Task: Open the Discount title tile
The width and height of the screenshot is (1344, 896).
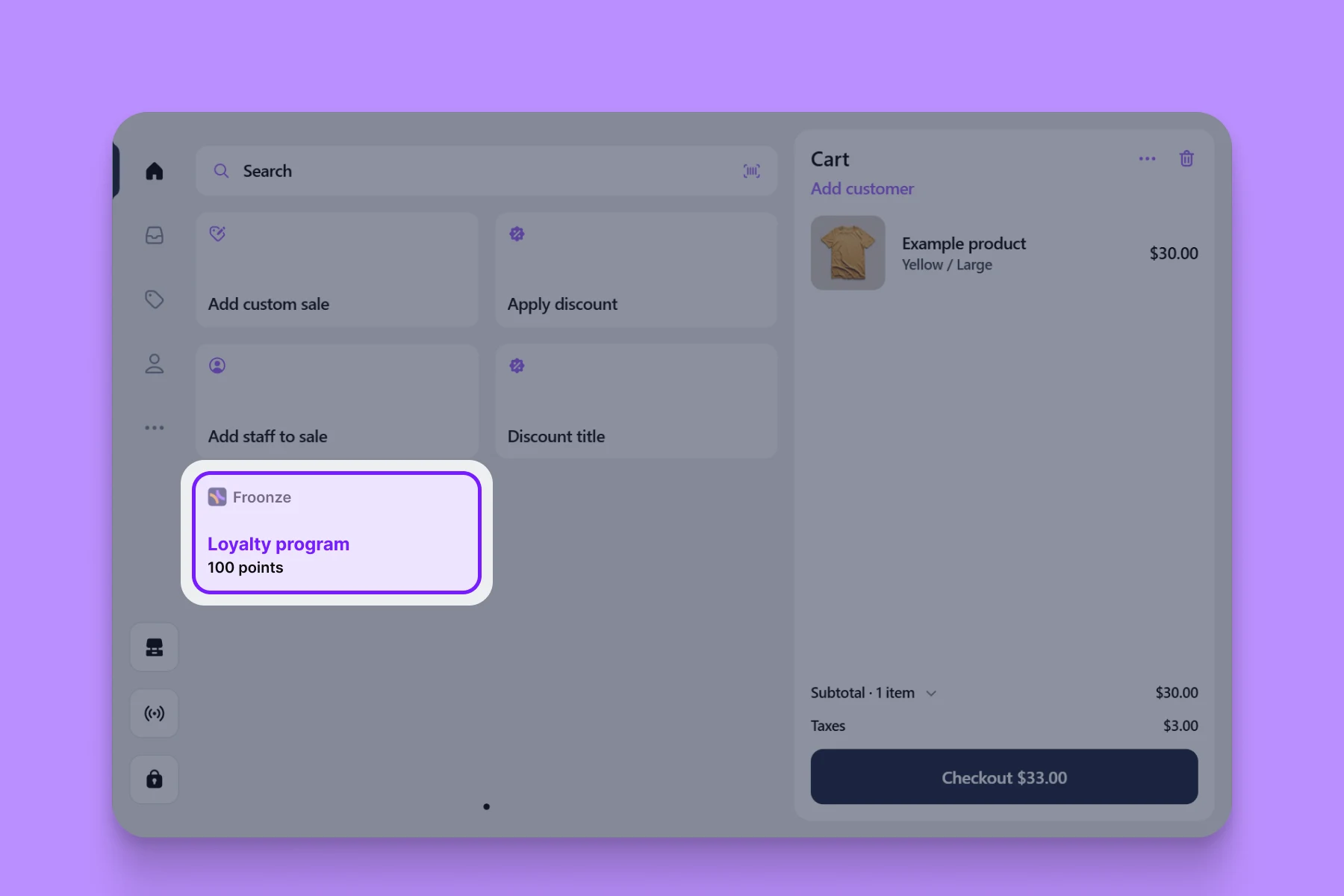Action: coord(636,401)
